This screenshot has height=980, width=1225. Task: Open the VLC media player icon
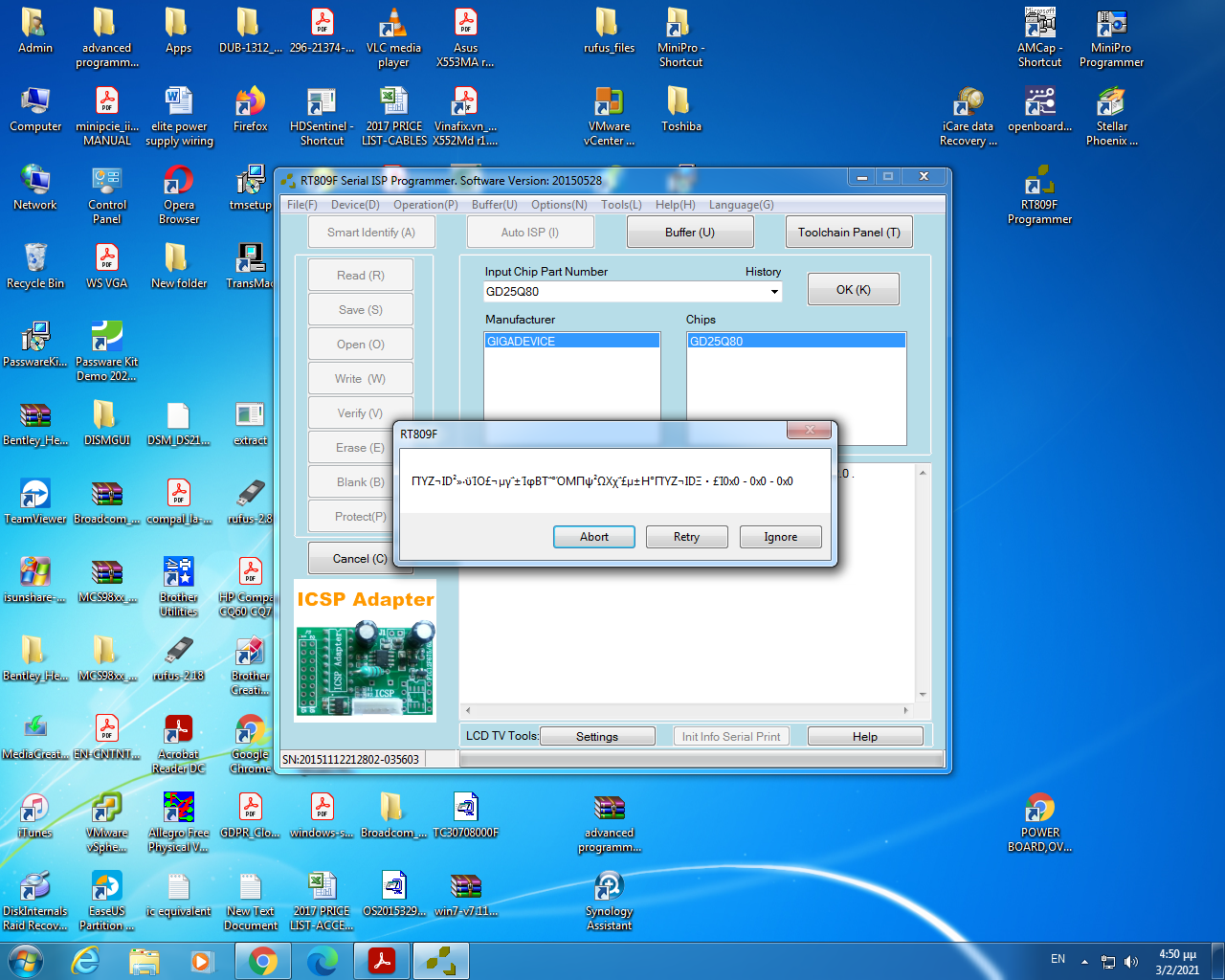click(393, 38)
